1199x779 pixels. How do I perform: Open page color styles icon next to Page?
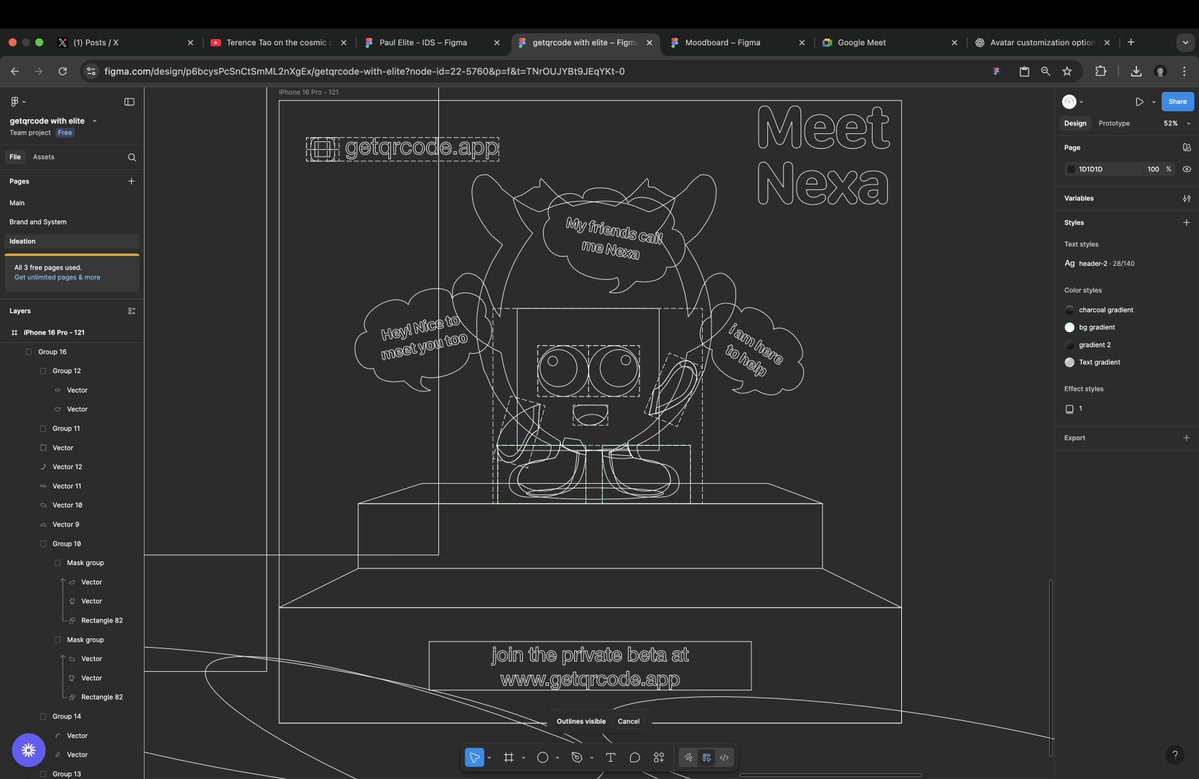point(1187,148)
